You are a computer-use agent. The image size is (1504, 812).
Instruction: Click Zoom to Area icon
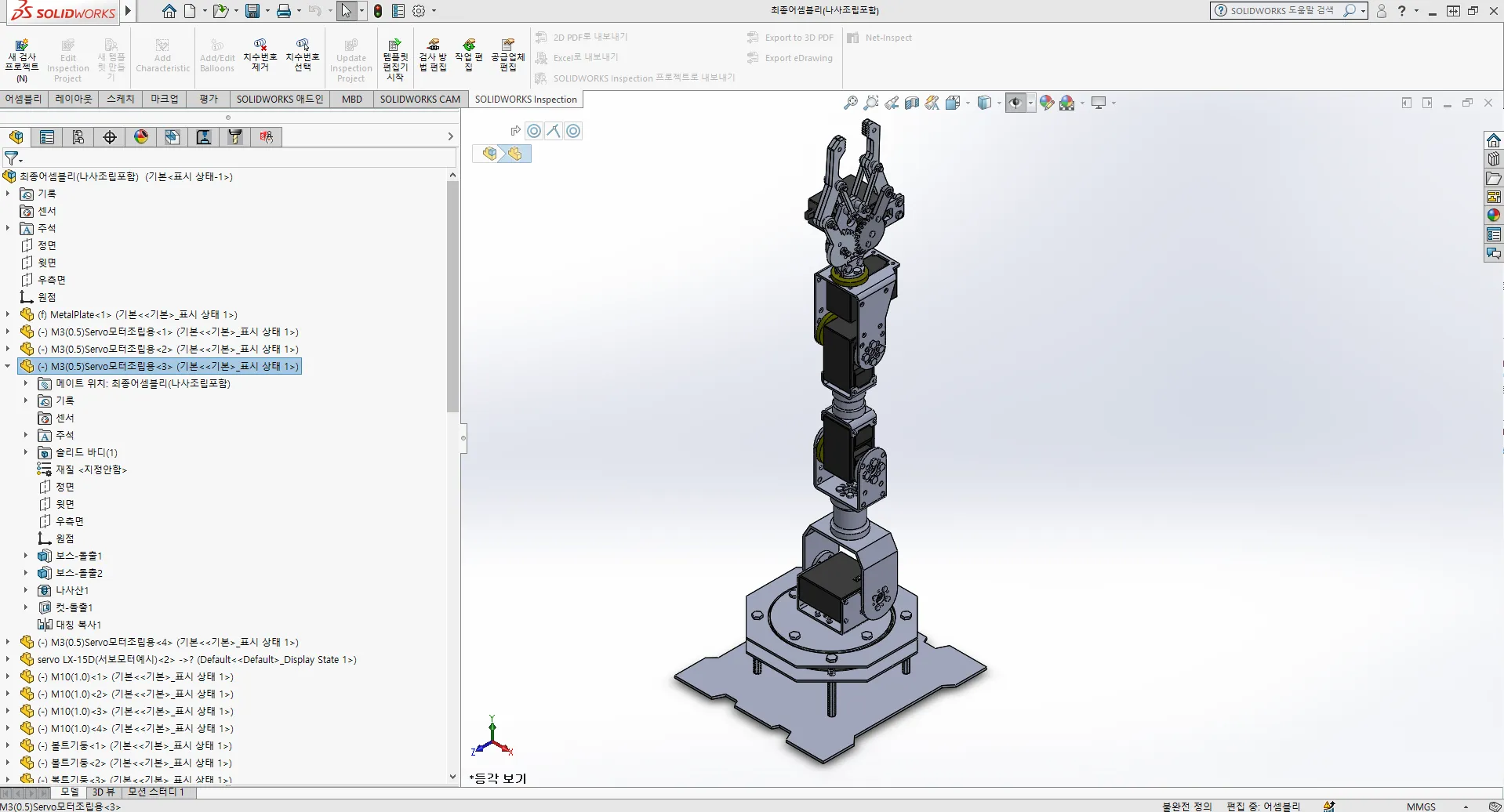tap(871, 103)
